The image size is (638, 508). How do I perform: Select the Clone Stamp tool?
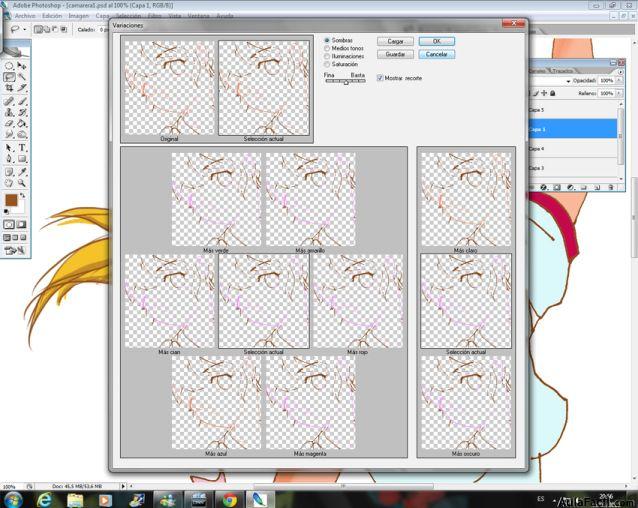click(9, 112)
